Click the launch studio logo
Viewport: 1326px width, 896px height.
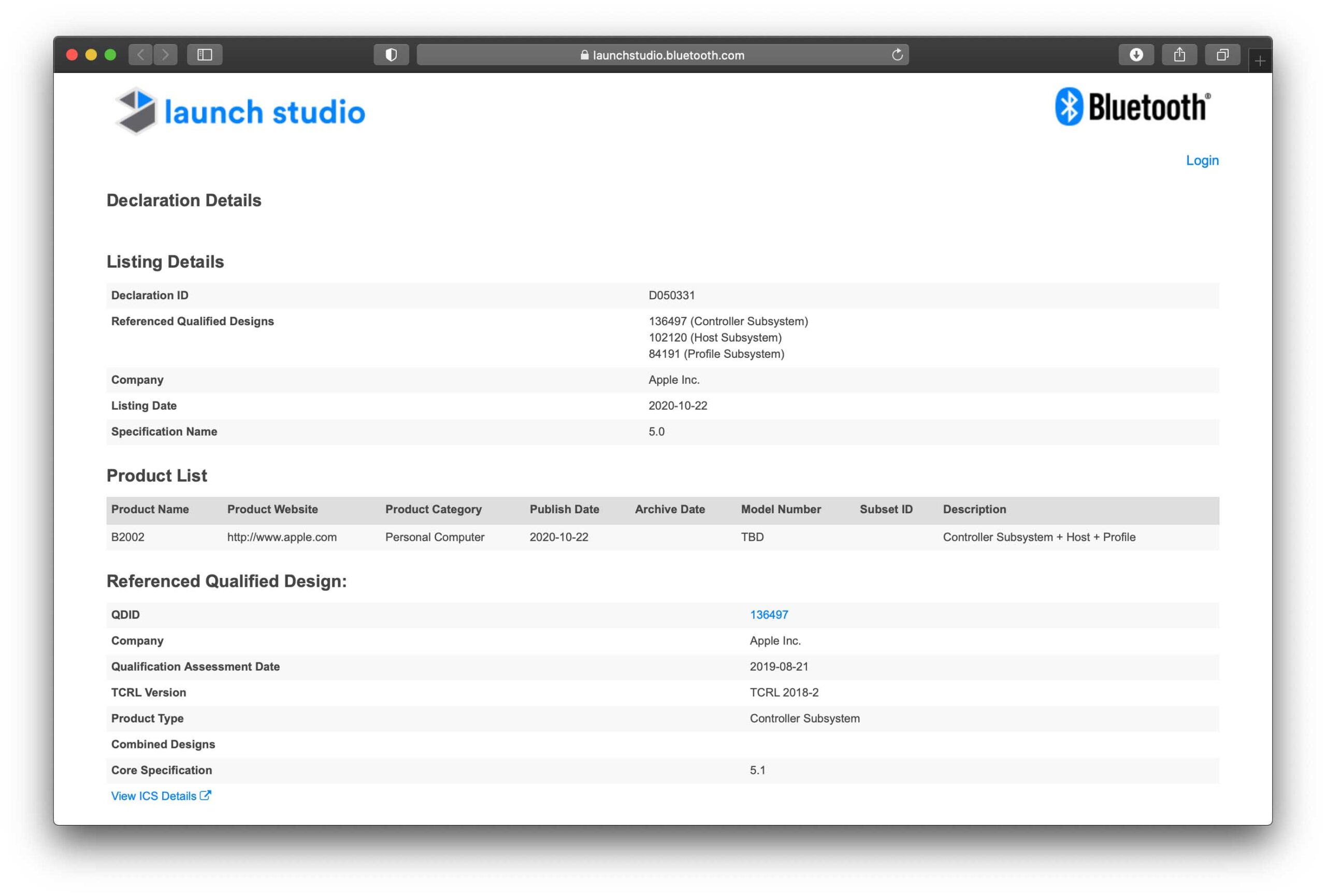click(240, 111)
